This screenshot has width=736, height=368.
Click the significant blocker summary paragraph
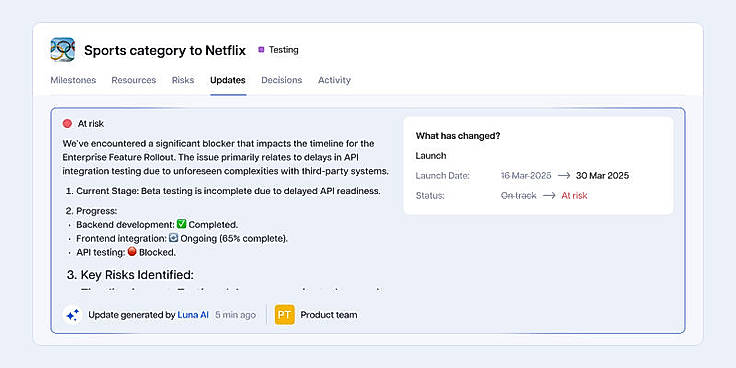[x=225, y=157]
